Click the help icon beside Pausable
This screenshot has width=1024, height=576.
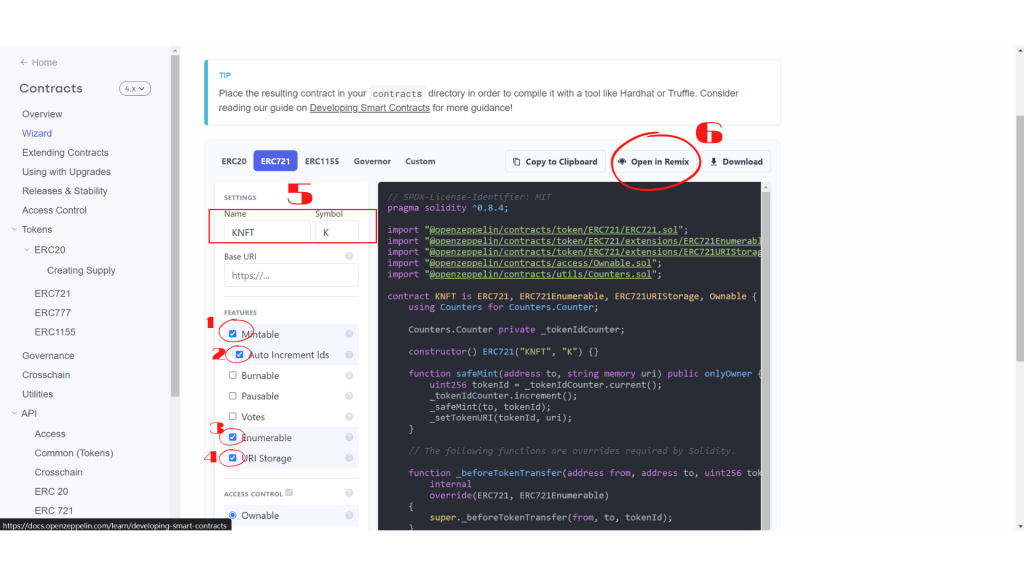[349, 396]
